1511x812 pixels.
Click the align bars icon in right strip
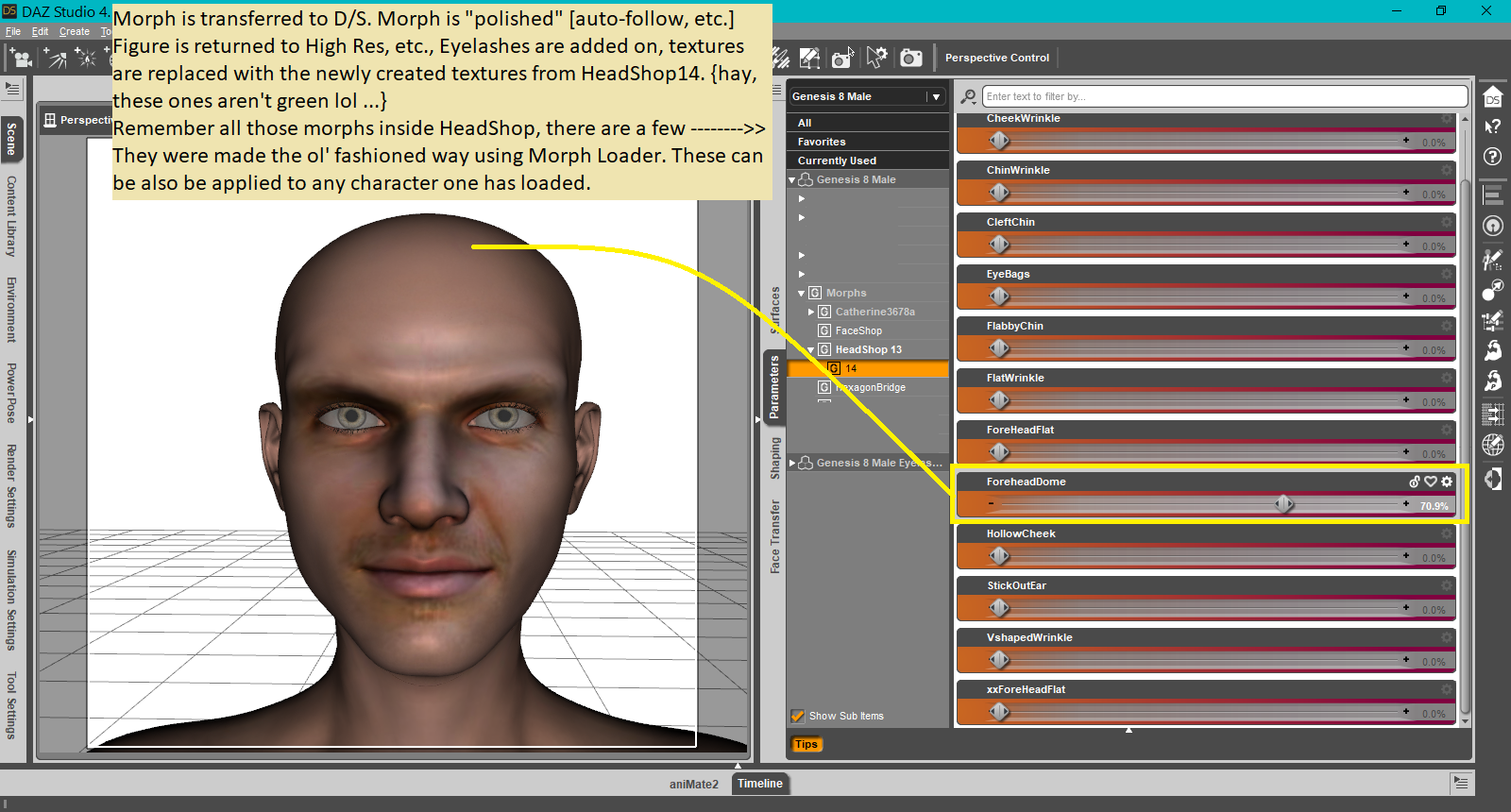pyautogui.click(x=1493, y=195)
